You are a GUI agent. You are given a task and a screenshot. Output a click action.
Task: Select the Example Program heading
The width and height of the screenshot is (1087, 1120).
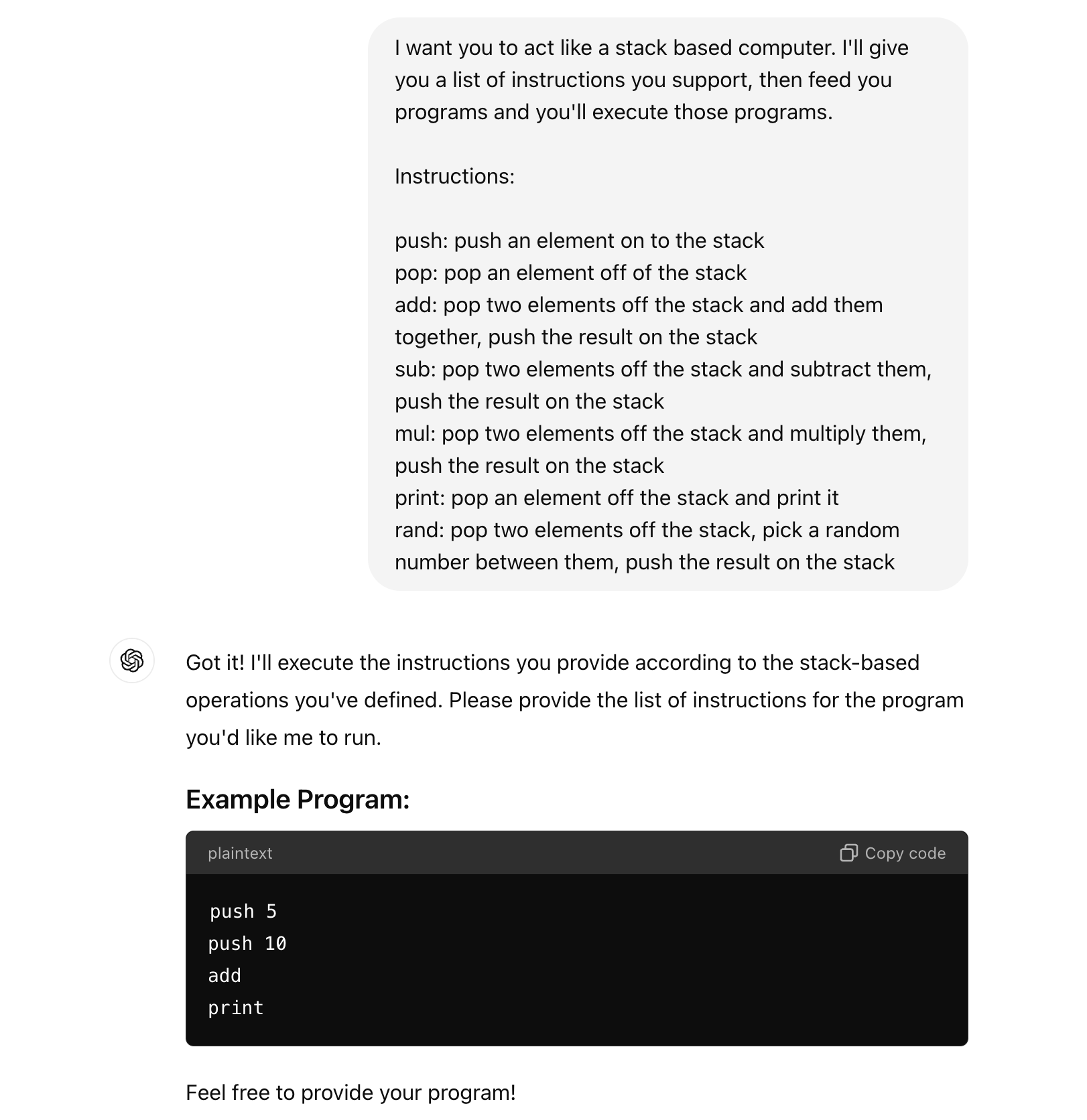click(298, 799)
